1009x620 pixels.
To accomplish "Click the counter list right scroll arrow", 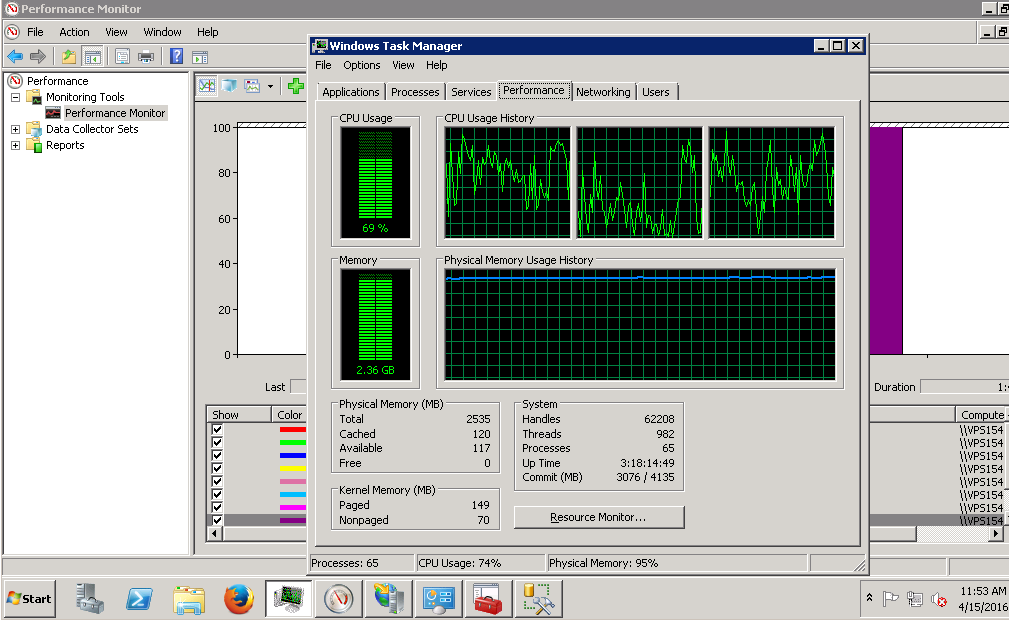I will (x=995, y=533).
